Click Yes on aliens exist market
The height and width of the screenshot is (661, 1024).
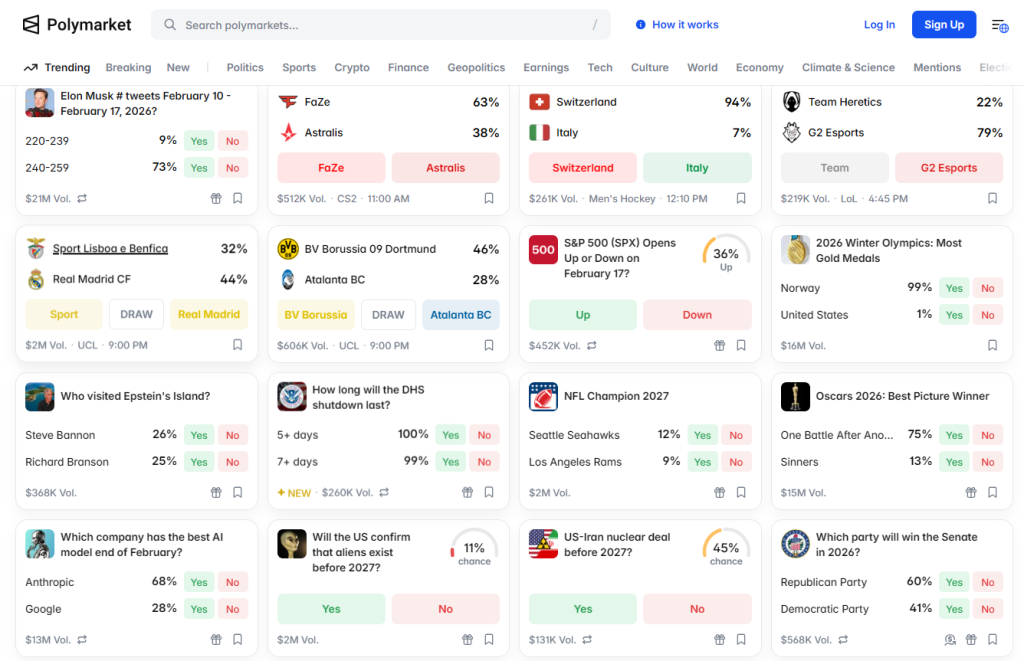click(331, 609)
